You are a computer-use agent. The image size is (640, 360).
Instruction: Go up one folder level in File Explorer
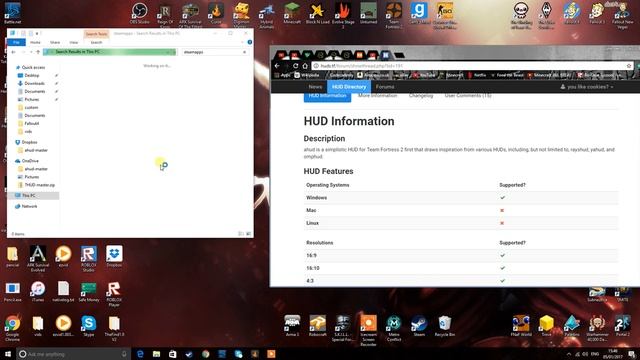(x=38, y=52)
